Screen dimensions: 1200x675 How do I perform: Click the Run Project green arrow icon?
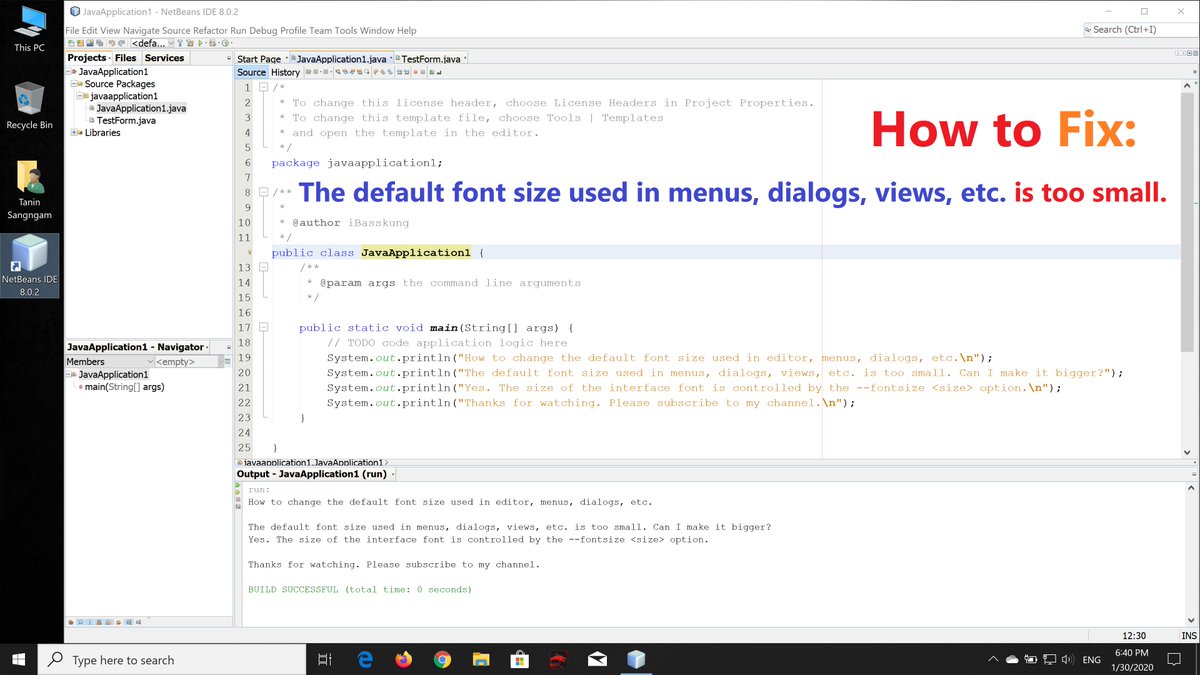[200, 43]
